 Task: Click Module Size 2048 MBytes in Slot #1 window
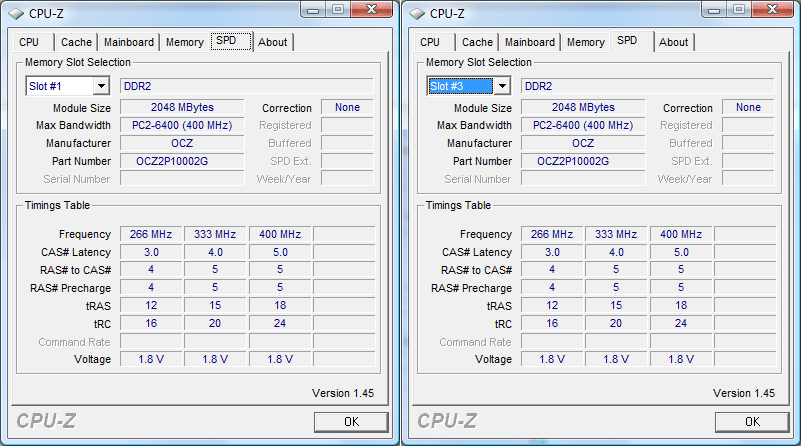click(182, 108)
